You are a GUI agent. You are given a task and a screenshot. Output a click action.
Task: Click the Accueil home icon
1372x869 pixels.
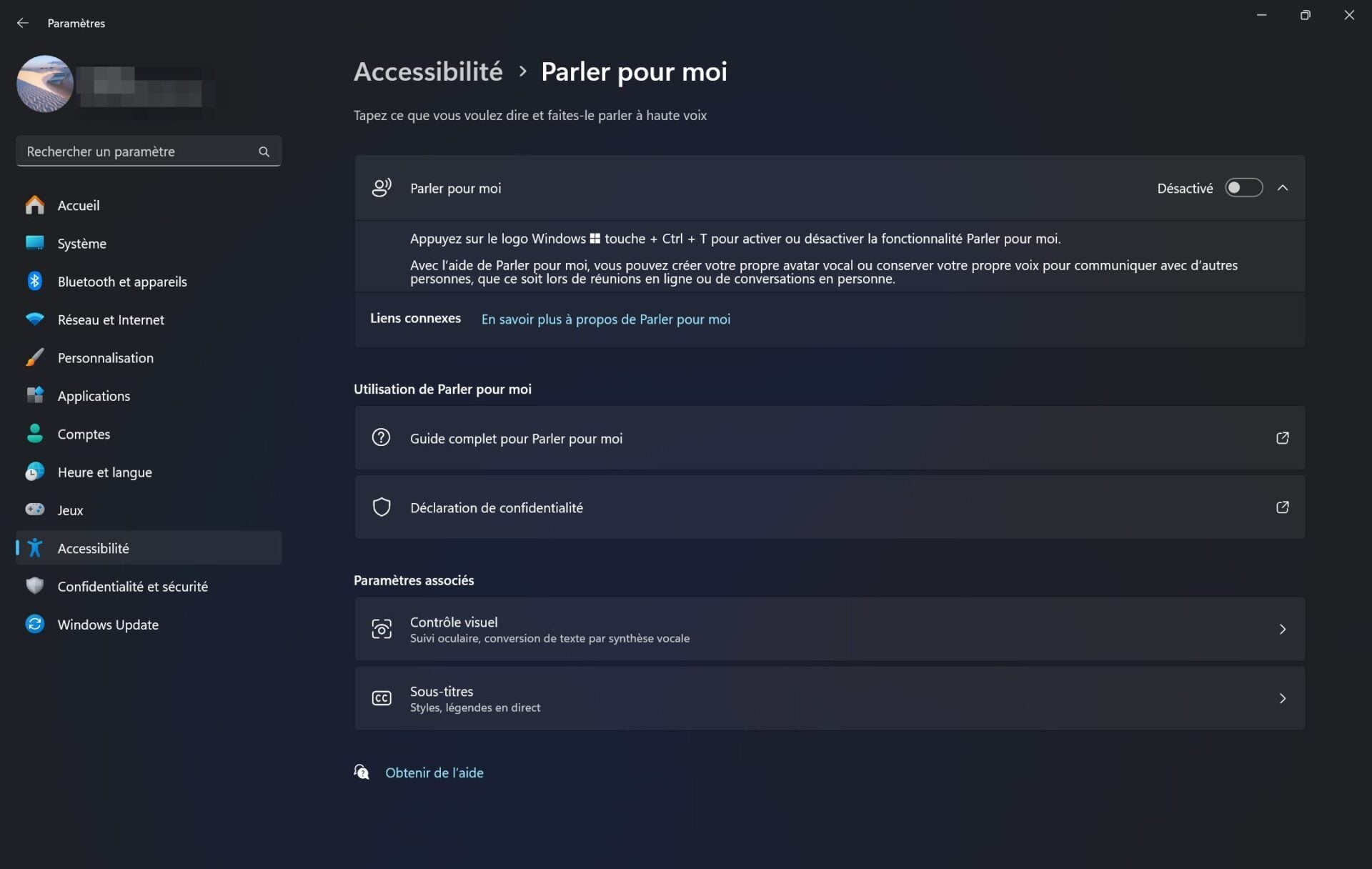tap(34, 205)
